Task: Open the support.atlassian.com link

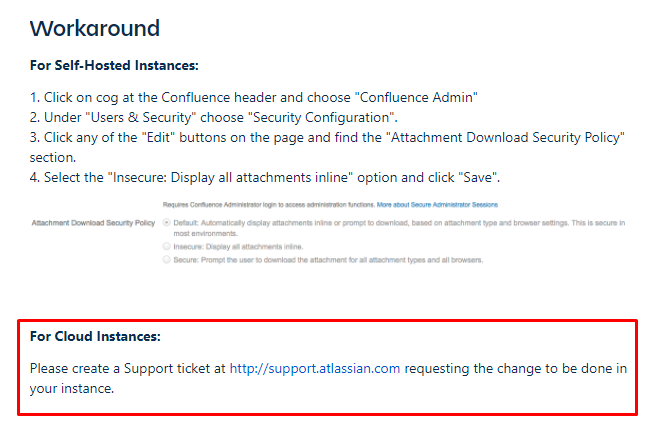Action: [314, 368]
